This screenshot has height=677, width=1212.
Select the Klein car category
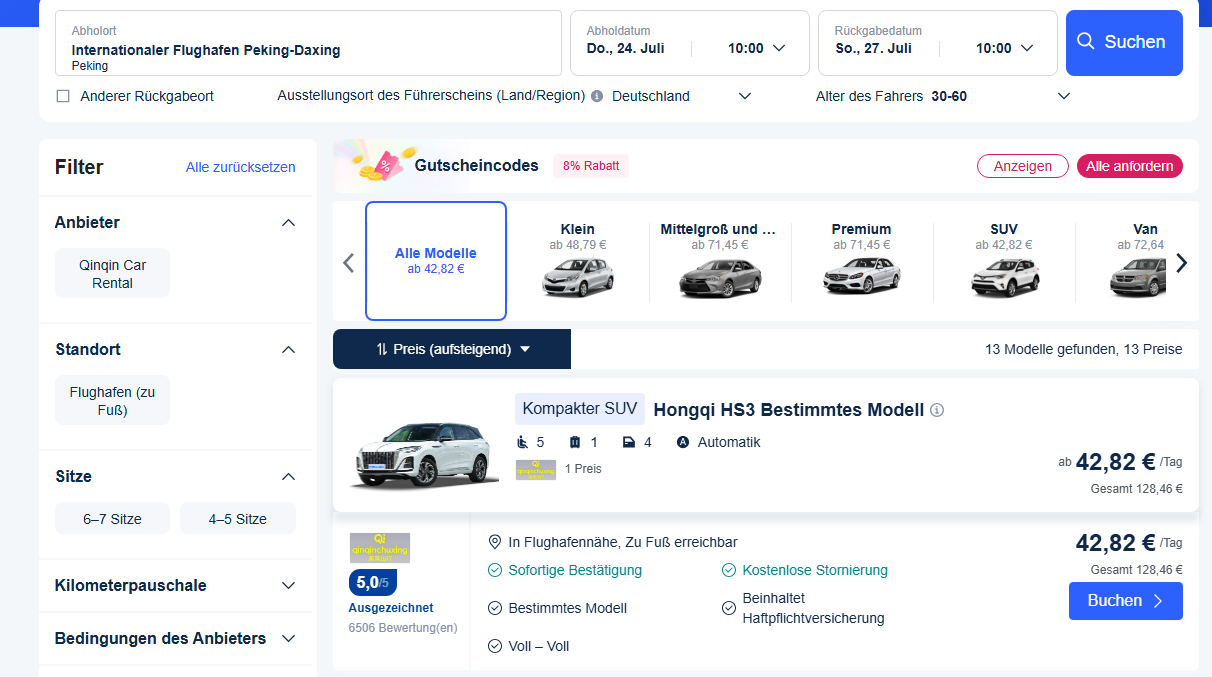tap(578, 261)
